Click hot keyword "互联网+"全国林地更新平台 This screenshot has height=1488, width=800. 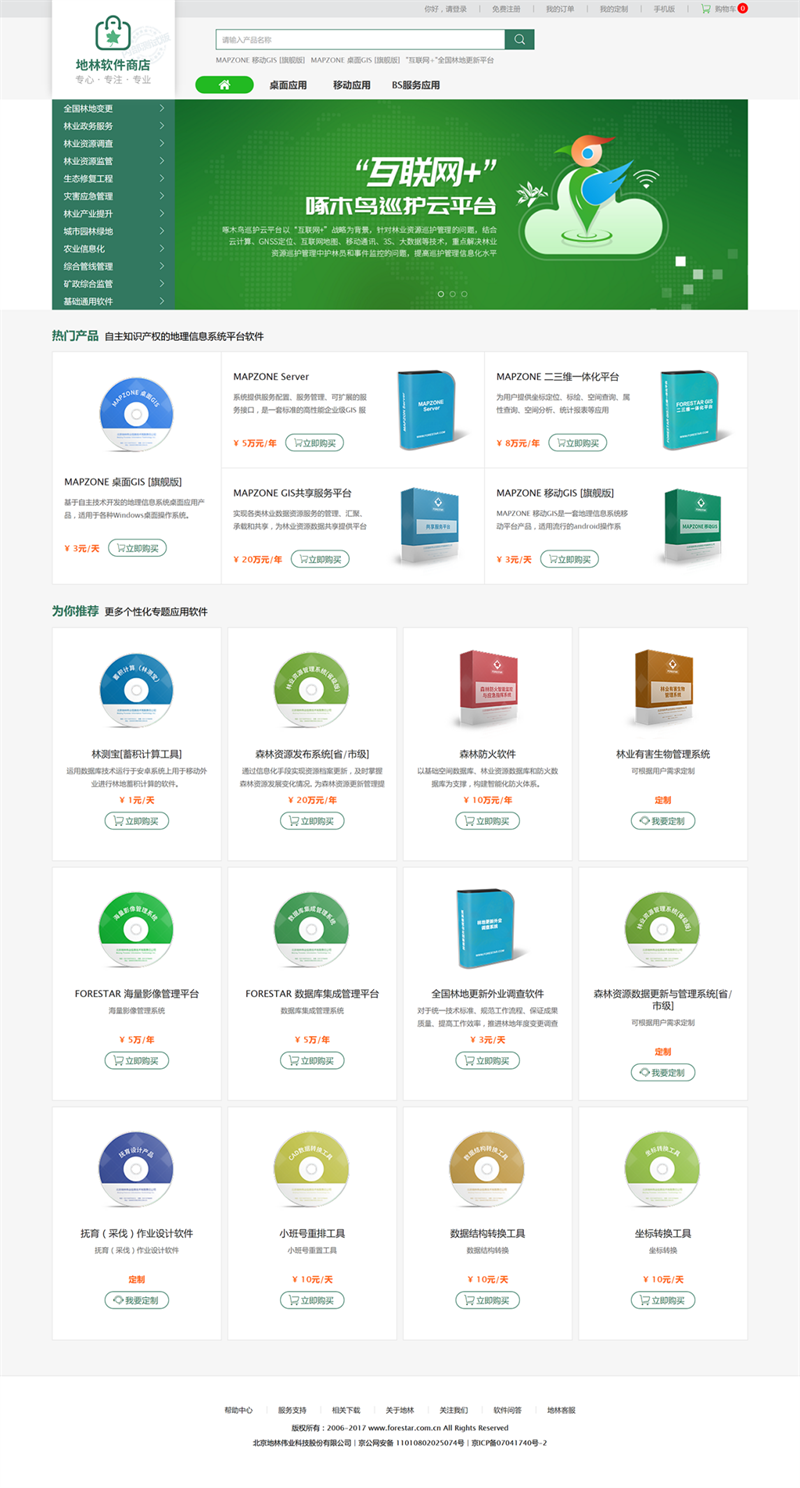pos(450,60)
